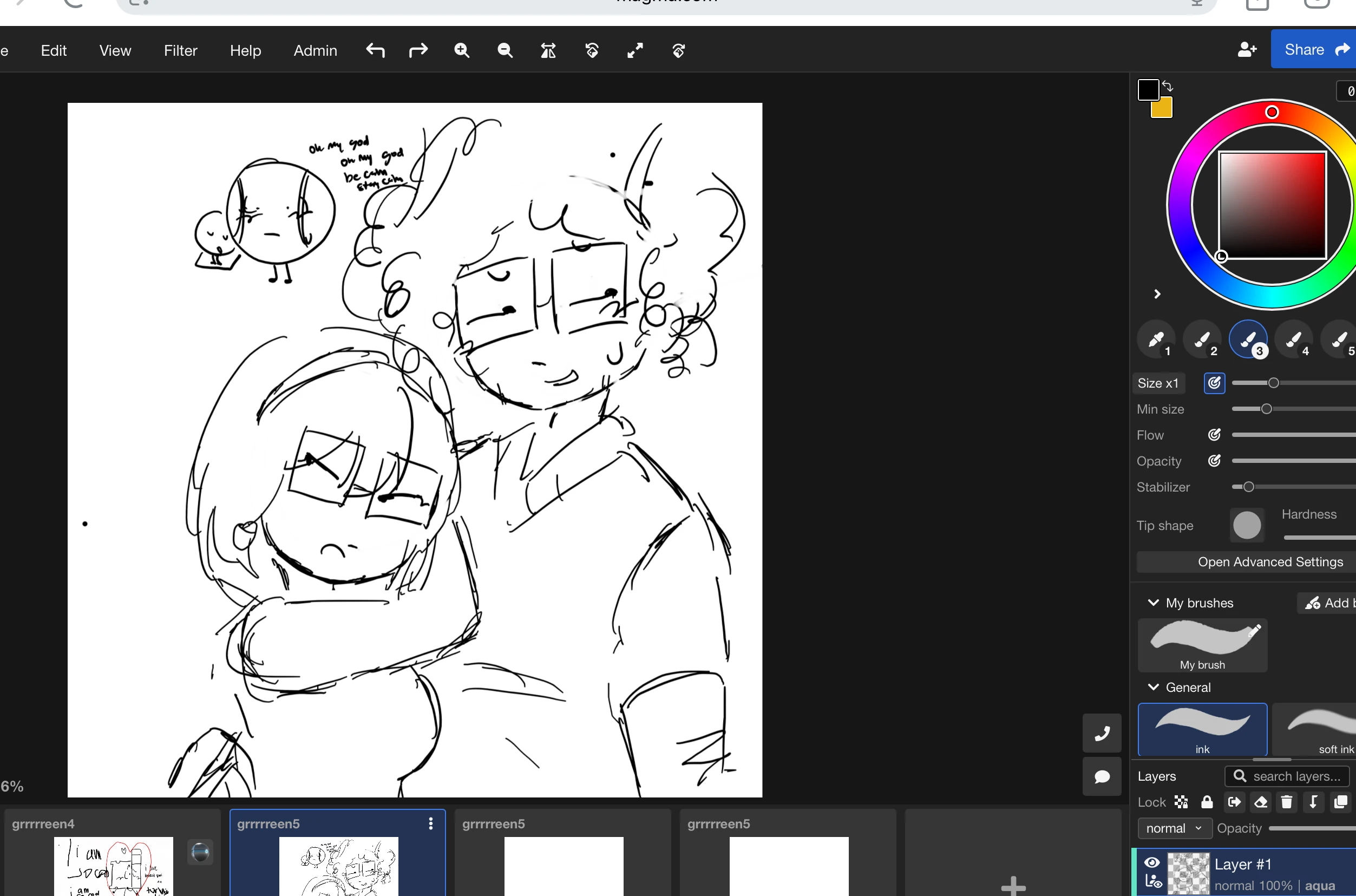The image size is (1356, 896).
Task: Open the Admin menu
Action: [315, 50]
